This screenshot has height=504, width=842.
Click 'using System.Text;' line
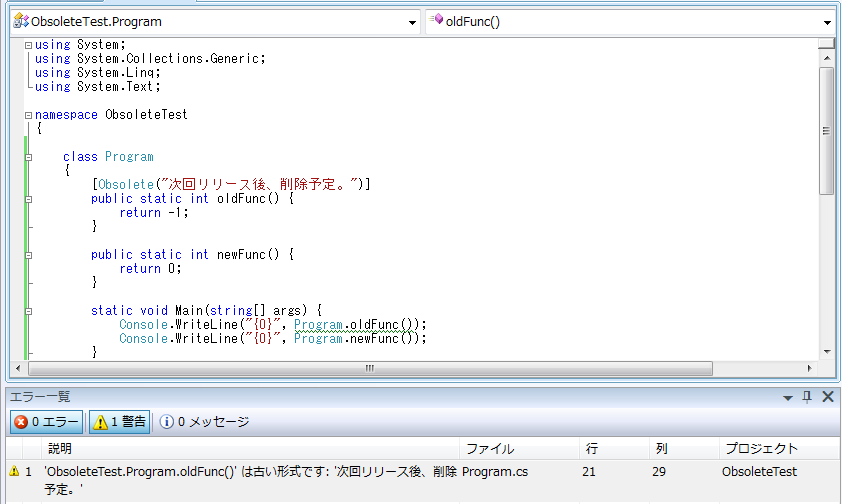98,87
